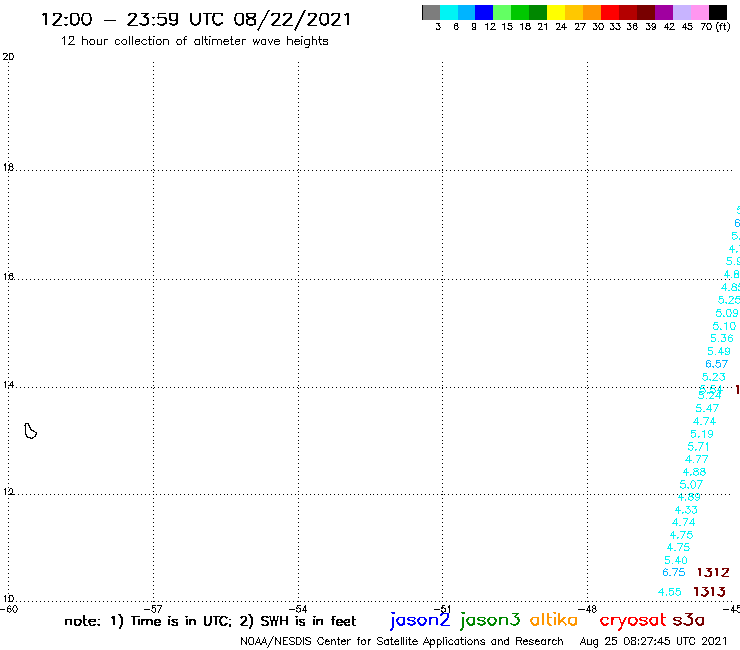Click the title time range 12:00 – 23:59 UTC

pyautogui.click(x=136, y=19)
